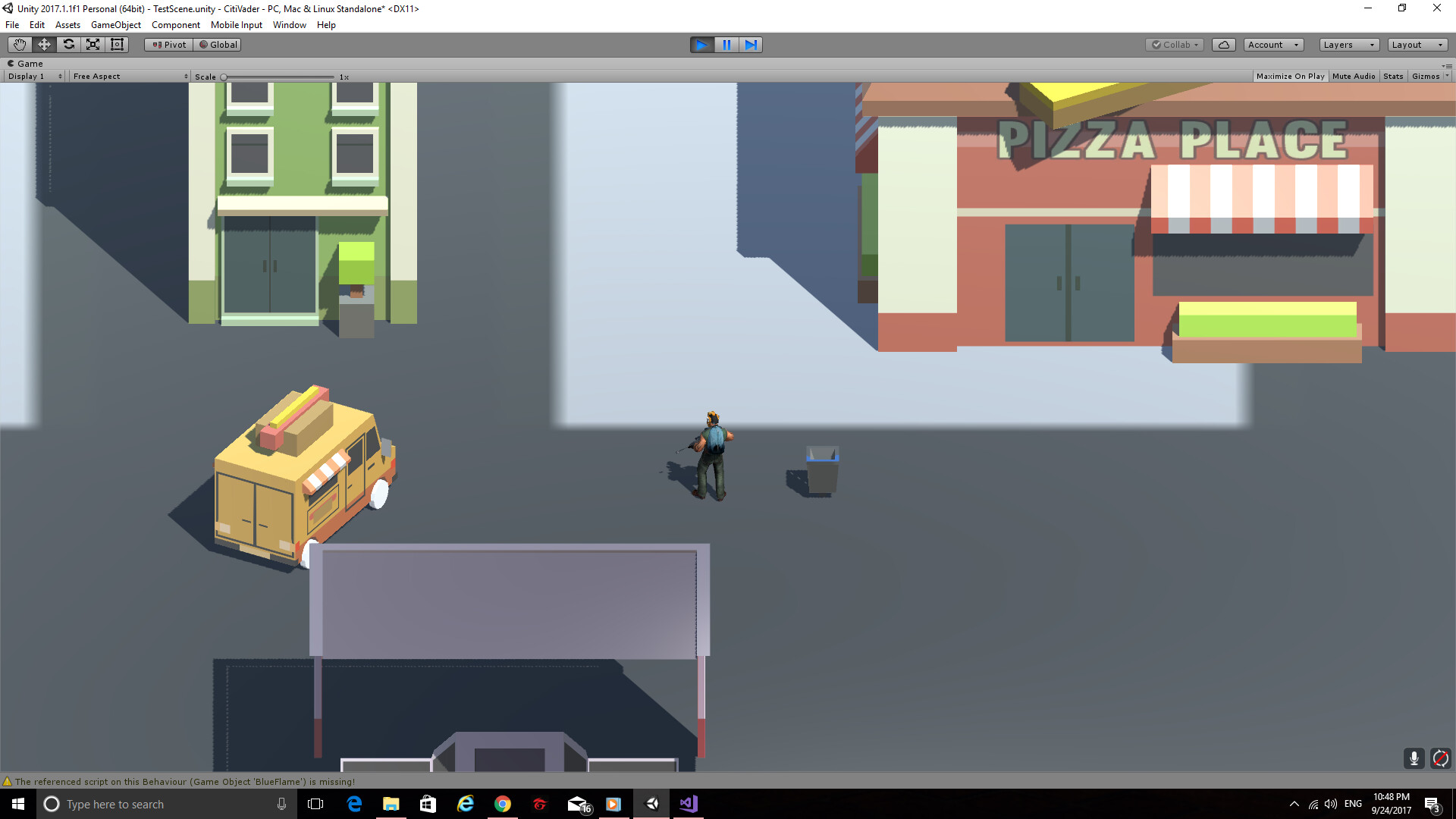The image size is (1456, 819).
Task: Open Chrome from the taskbar
Action: (502, 804)
